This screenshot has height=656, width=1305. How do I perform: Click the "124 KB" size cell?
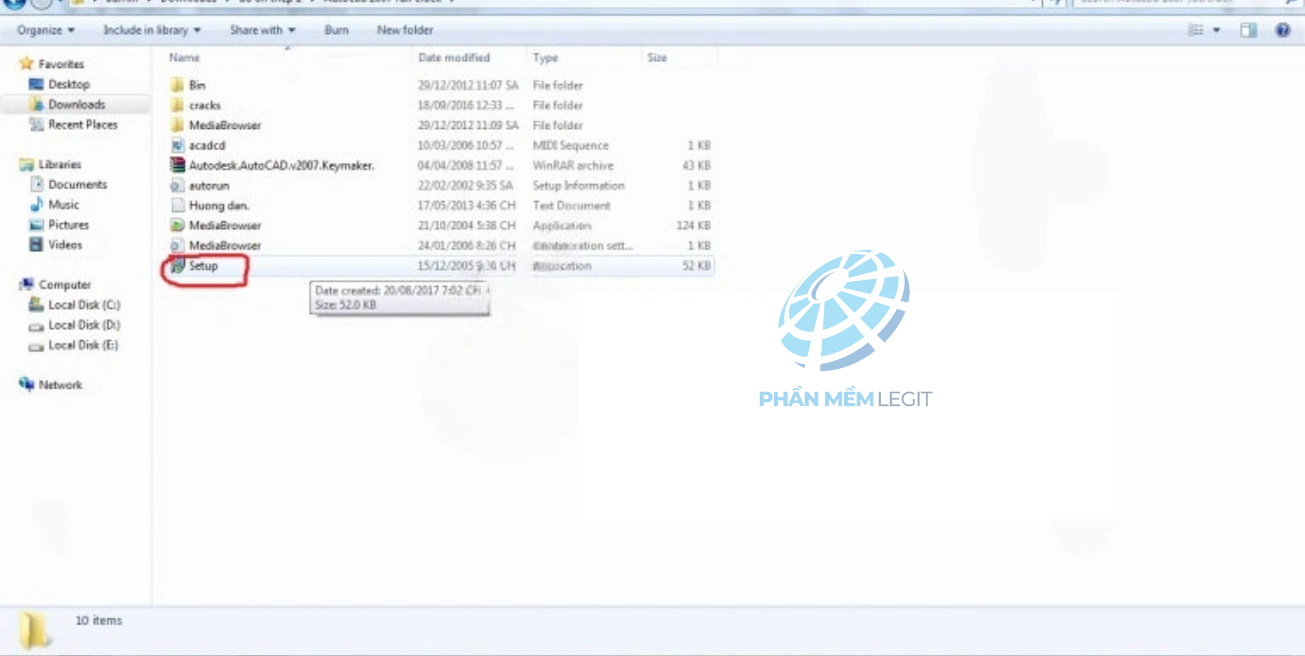(694, 225)
